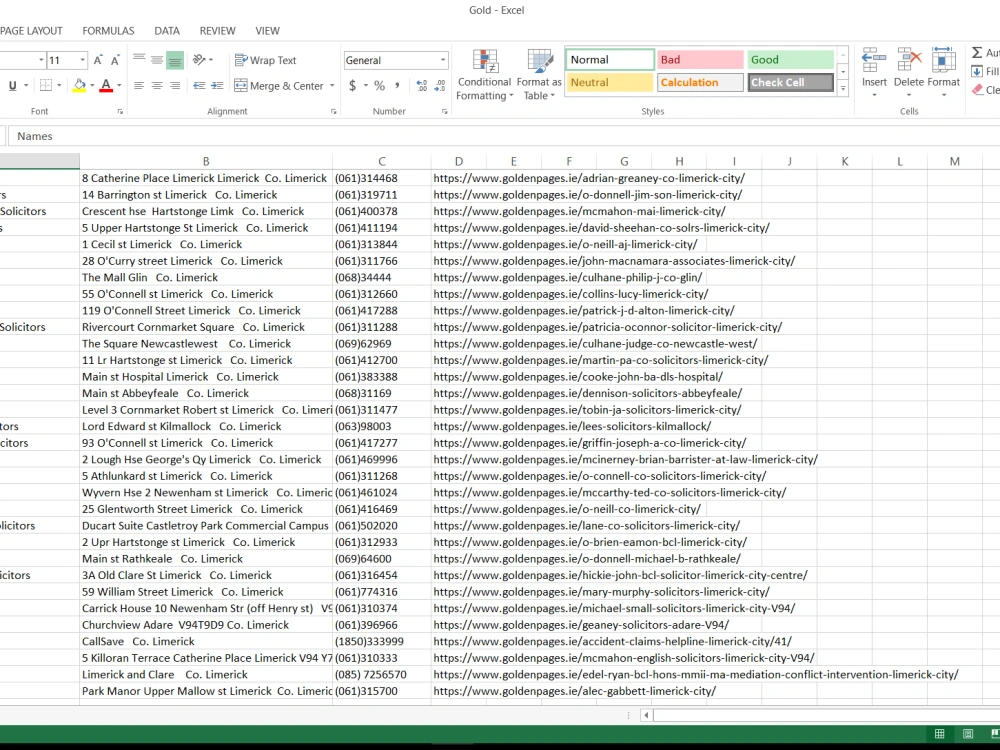
Task: Open the PAGE LAYOUT tab
Action: pyautogui.click(x=31, y=31)
